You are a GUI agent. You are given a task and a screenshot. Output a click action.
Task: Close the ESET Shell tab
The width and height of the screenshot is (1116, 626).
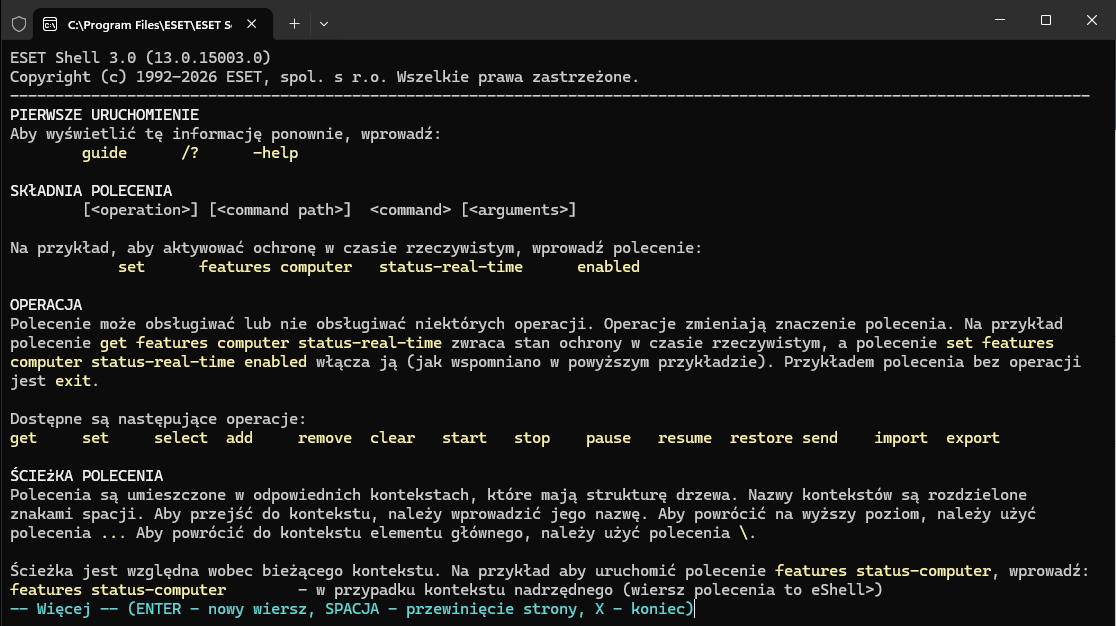coord(251,24)
